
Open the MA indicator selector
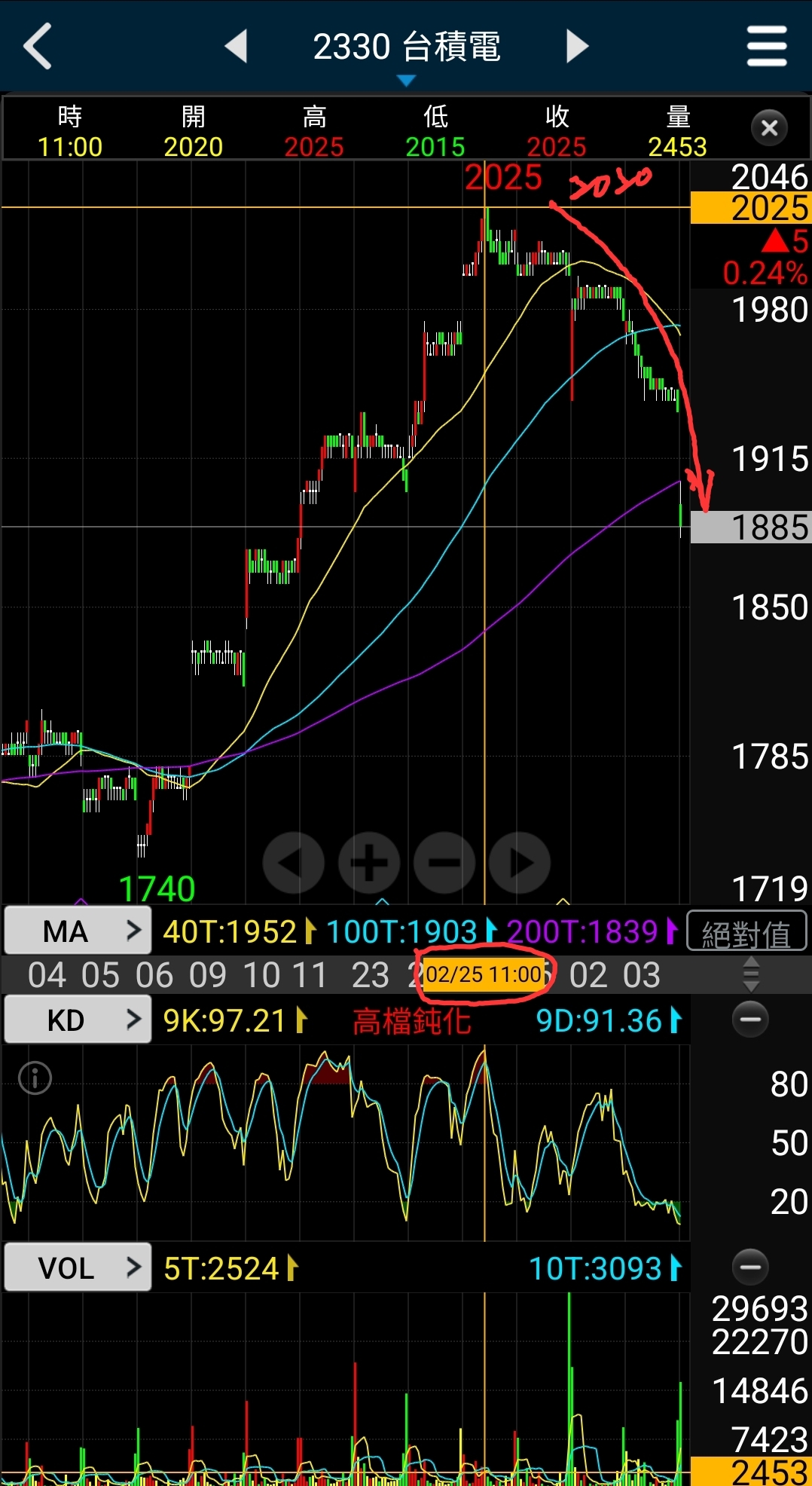(78, 931)
